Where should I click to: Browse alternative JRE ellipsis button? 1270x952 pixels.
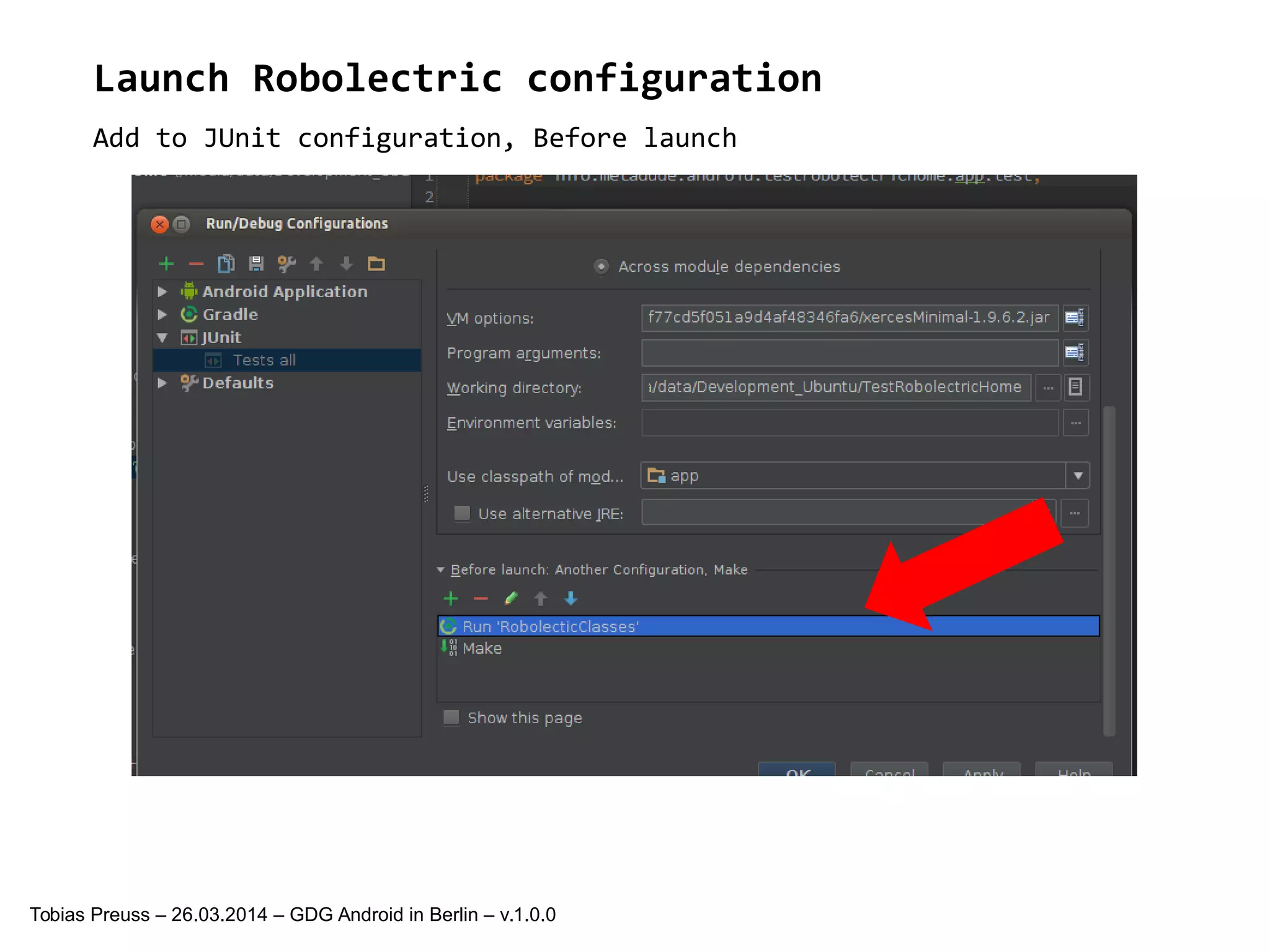coord(1075,514)
